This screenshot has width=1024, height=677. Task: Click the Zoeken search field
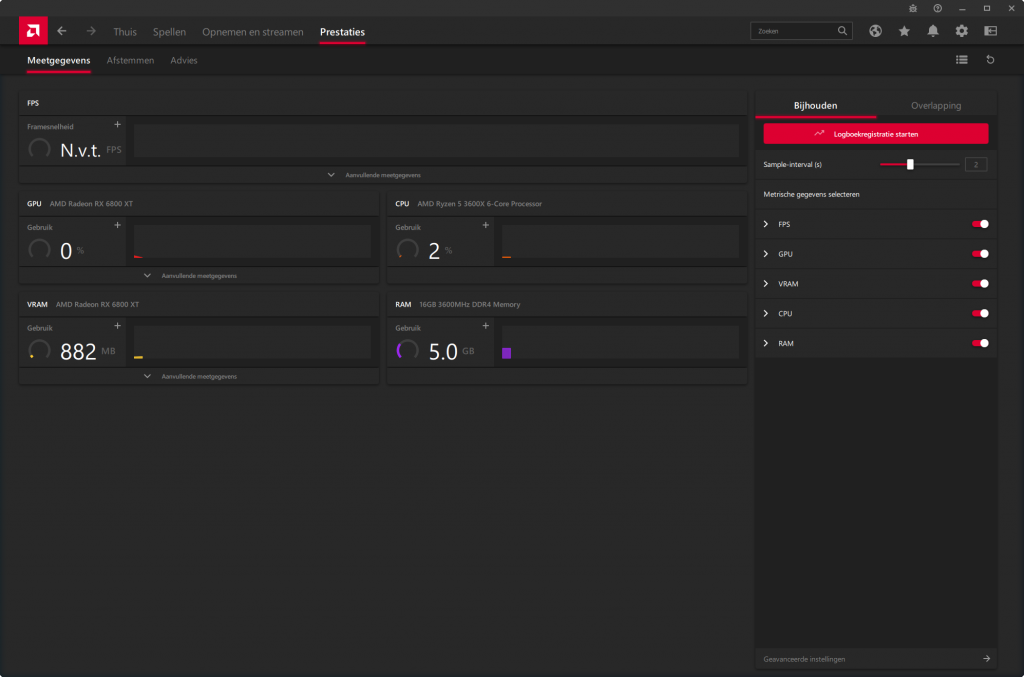tap(801, 31)
